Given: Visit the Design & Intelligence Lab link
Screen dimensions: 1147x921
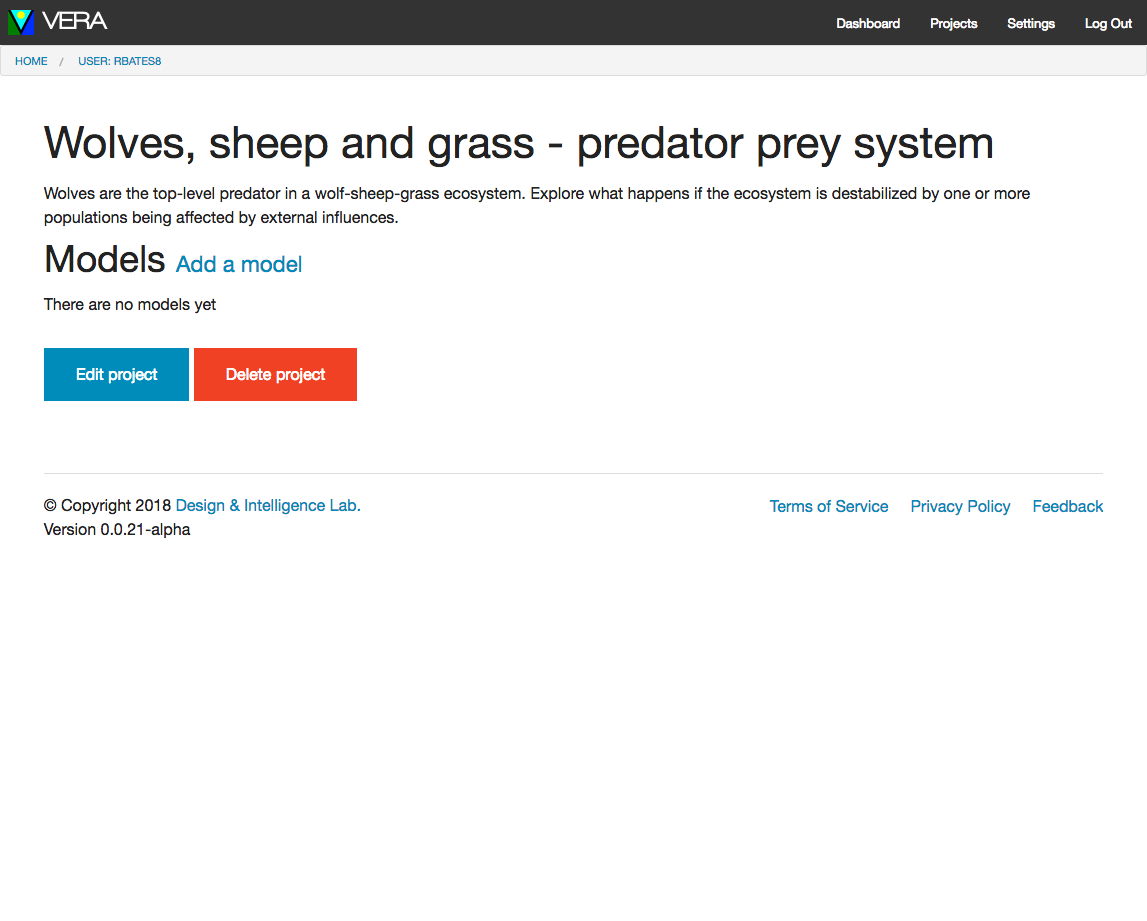Looking at the screenshot, I should (x=268, y=506).
